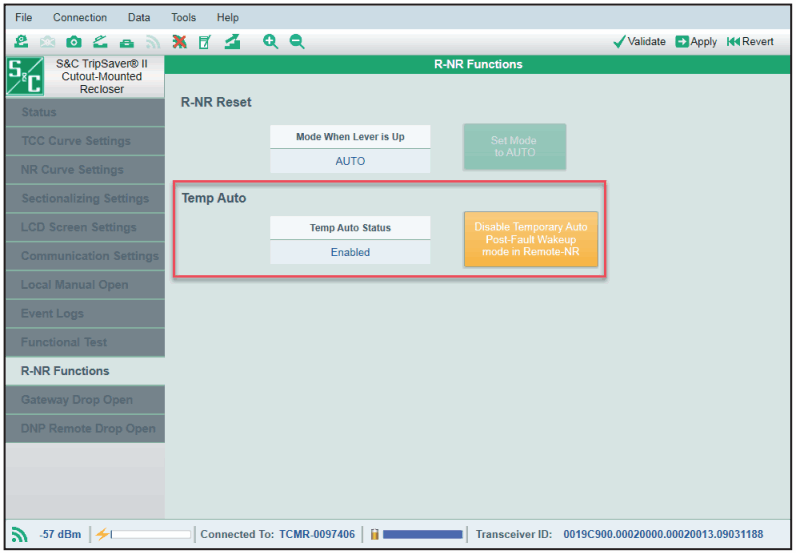The width and height of the screenshot is (796, 553).
Task: Click the green signal strength icon in status bar
Action: point(20,534)
